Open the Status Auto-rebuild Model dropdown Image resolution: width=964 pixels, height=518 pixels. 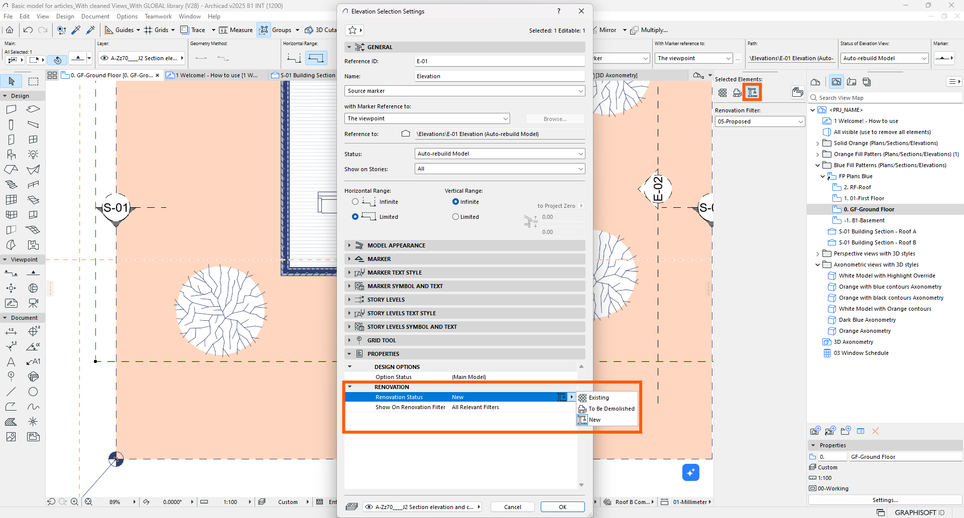coord(500,154)
